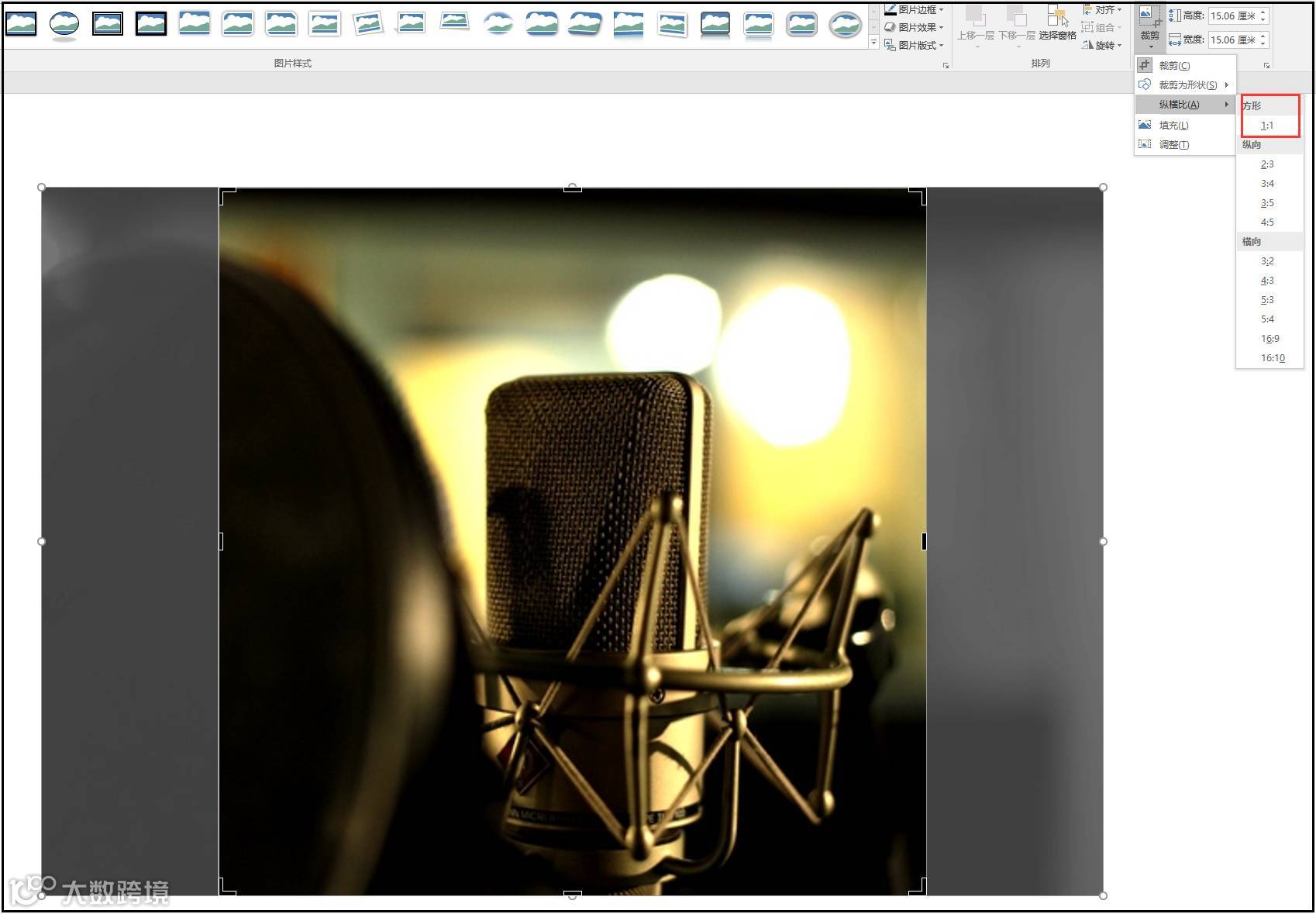The image size is (1316, 914).
Task: Decrease the 高度 value with down arrow
Action: [x=1263, y=19]
